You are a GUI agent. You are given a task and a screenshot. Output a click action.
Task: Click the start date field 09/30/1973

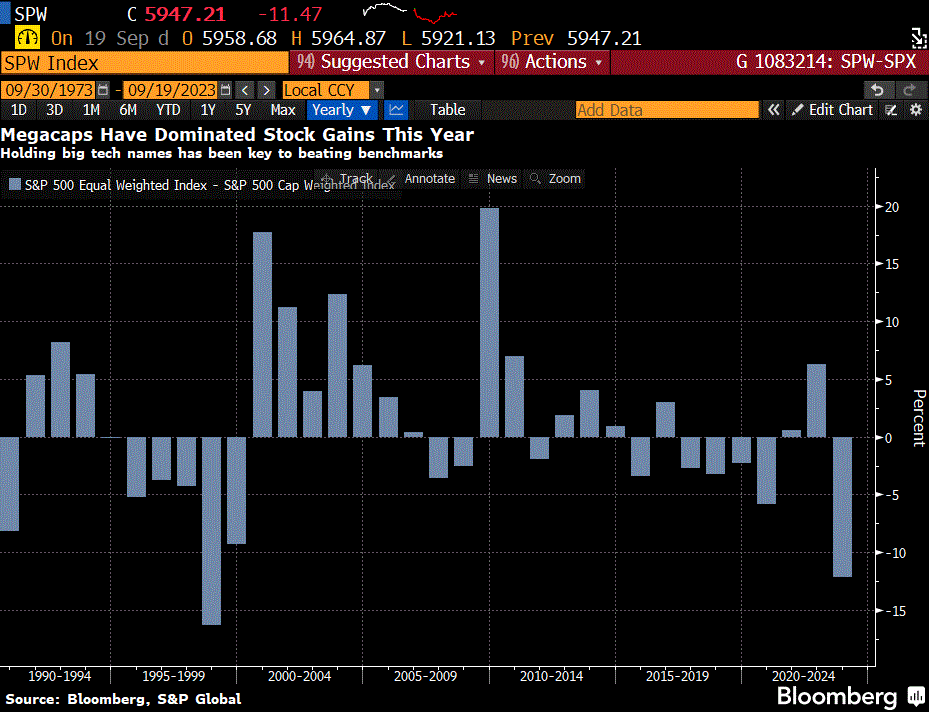point(50,90)
